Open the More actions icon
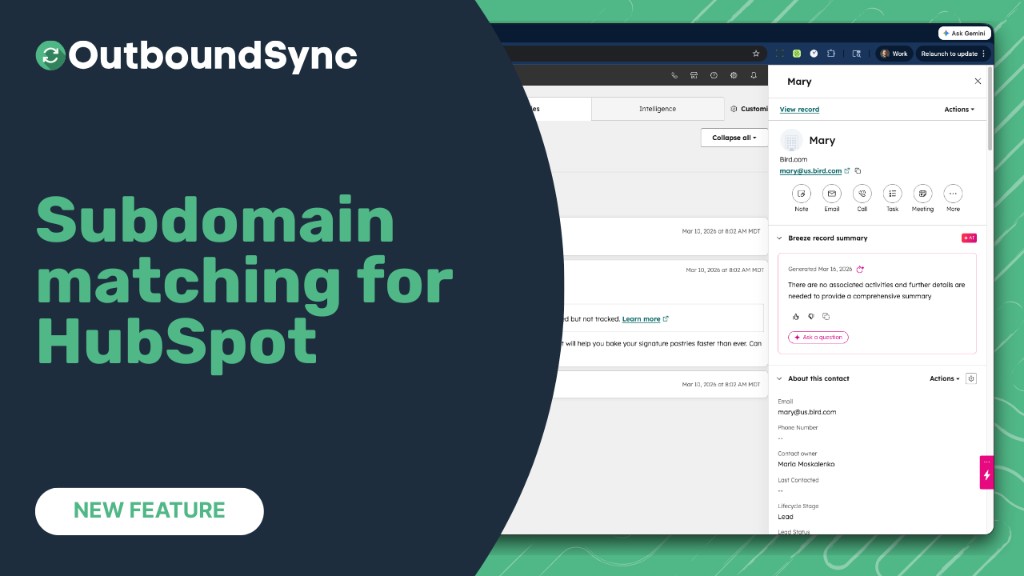The width and height of the screenshot is (1024, 576). click(x=951, y=193)
